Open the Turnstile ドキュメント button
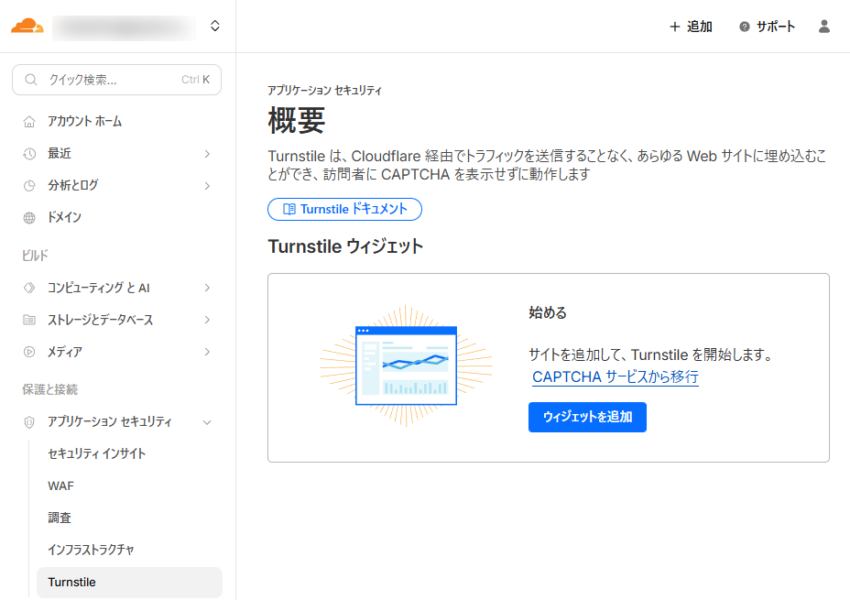This screenshot has width=850, height=600. 345,209
